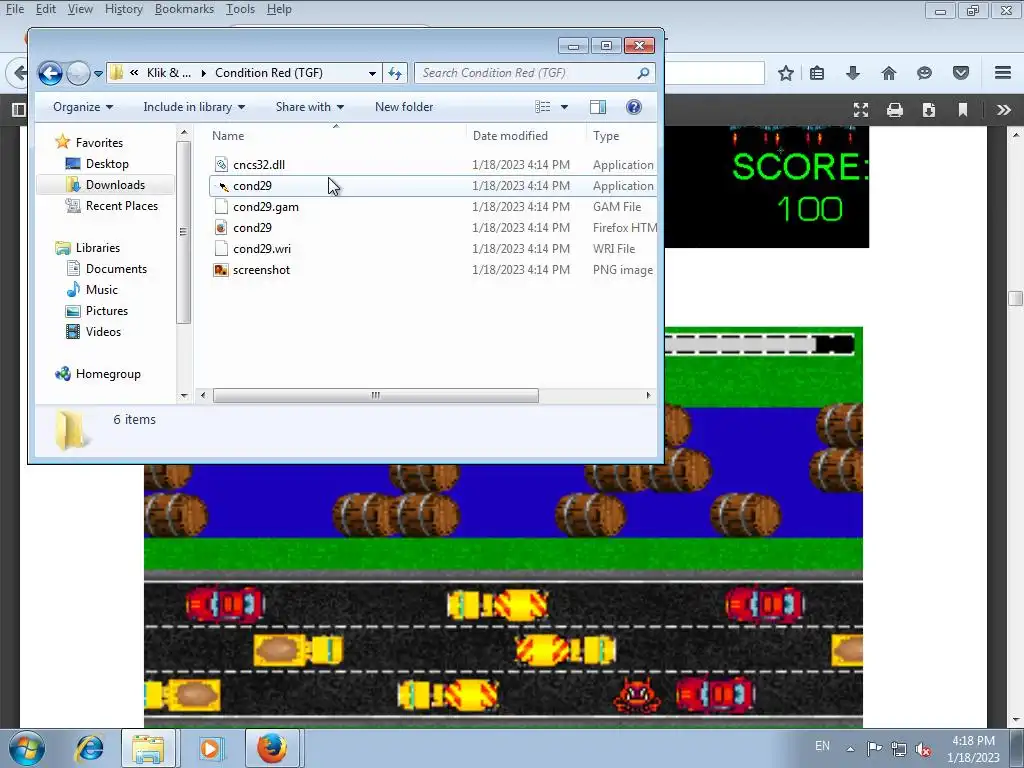Viewport: 1024px width, 768px height.
Task: Toggle the viewer sidebar button
Action: pyautogui.click(x=19, y=110)
